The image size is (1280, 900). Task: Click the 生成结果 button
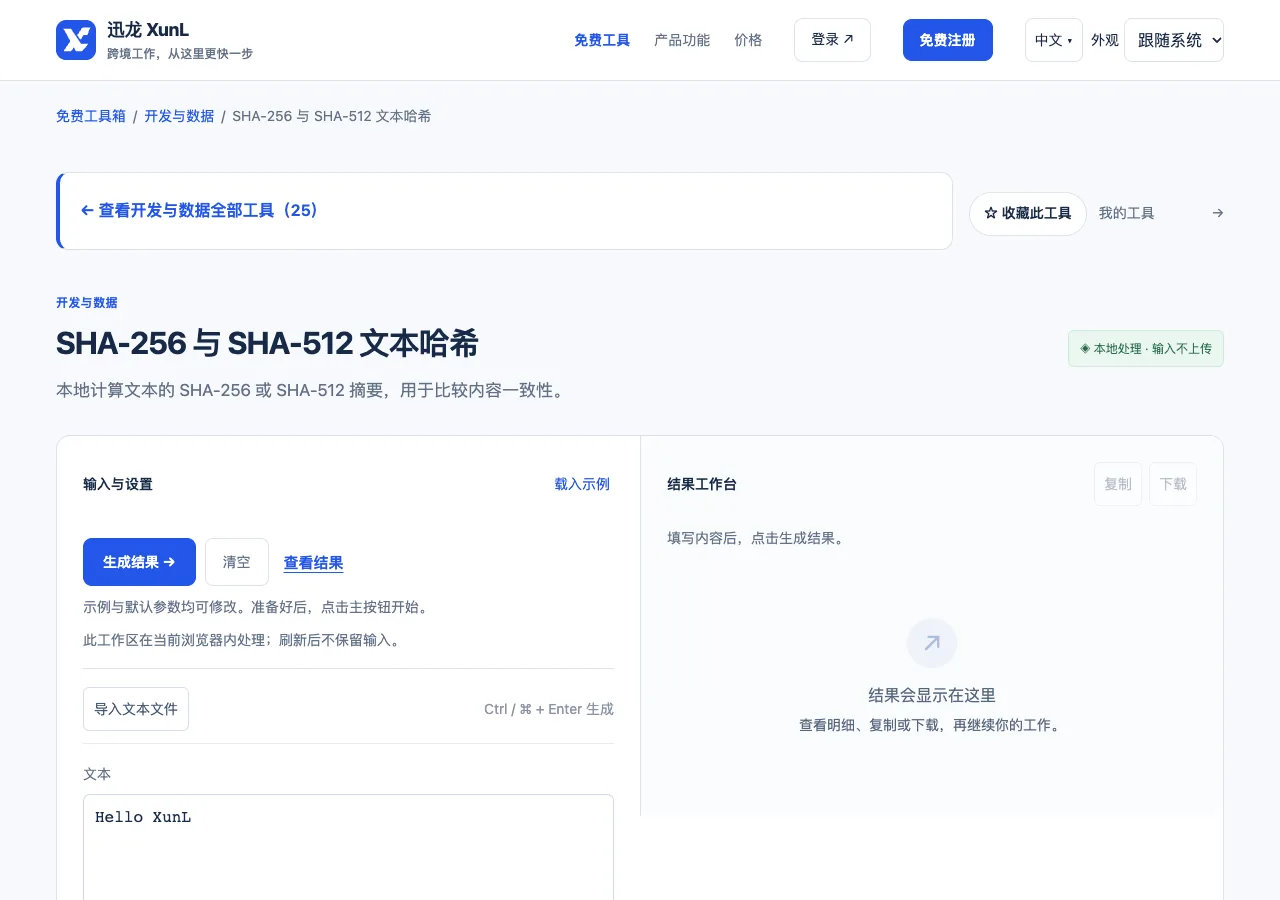click(x=139, y=562)
